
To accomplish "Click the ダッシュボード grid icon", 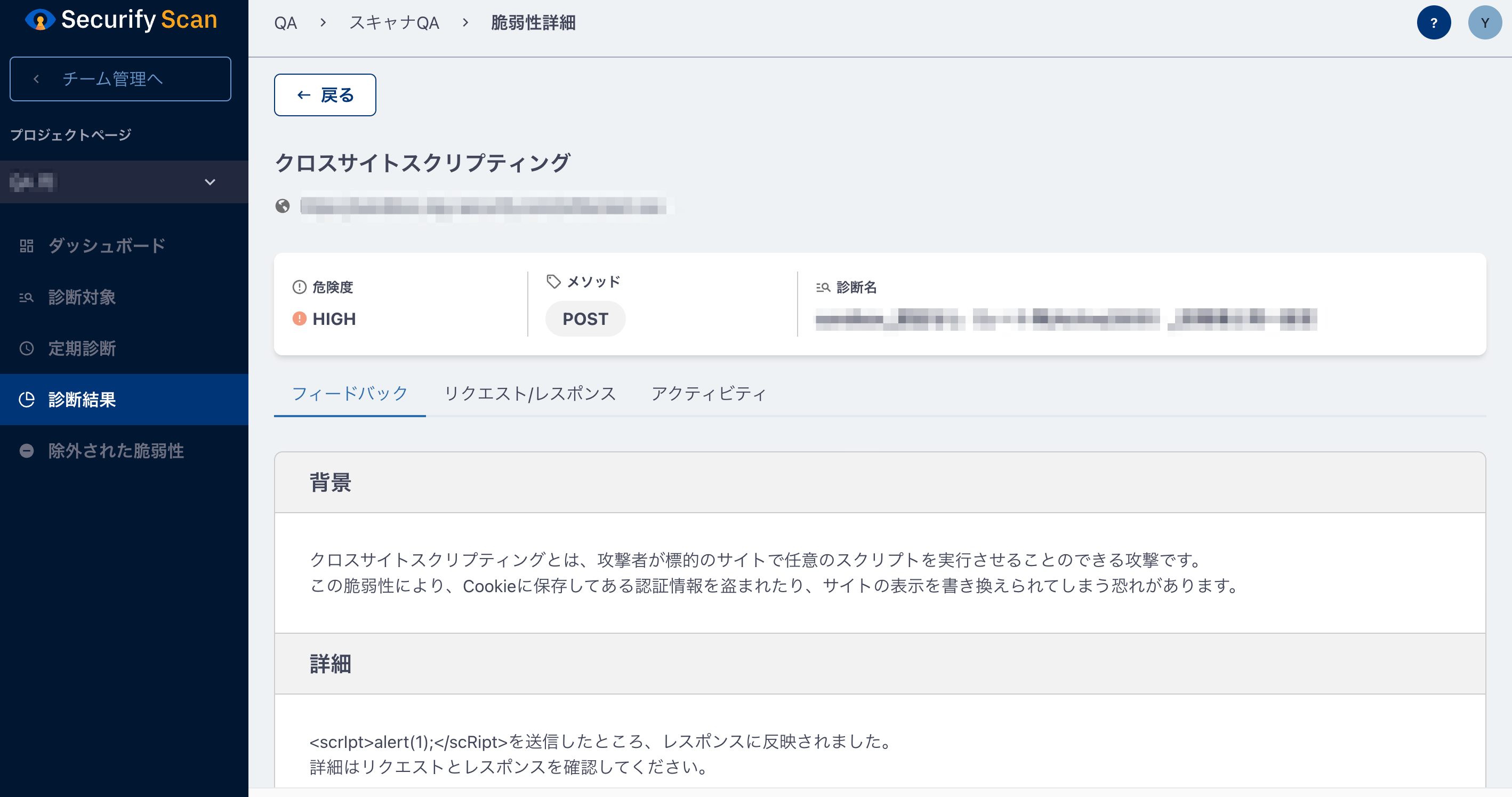I will tap(27, 245).
